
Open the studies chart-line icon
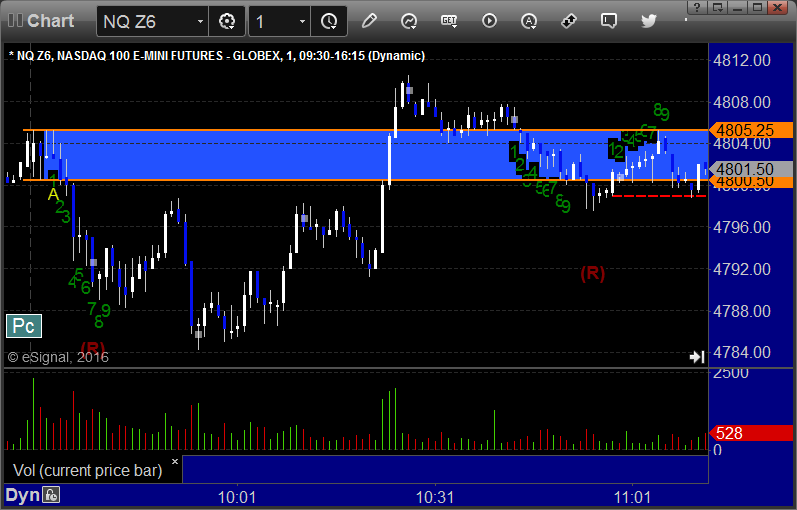tap(409, 21)
